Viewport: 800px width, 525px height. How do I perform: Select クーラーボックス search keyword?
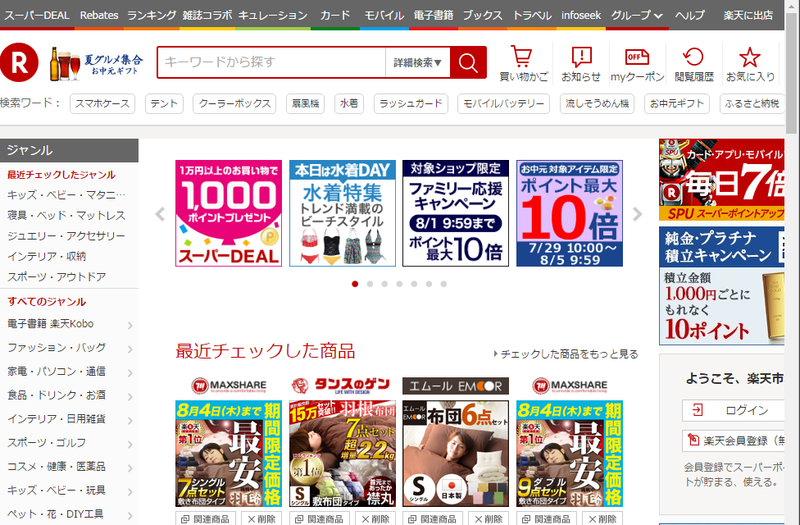pos(234,104)
